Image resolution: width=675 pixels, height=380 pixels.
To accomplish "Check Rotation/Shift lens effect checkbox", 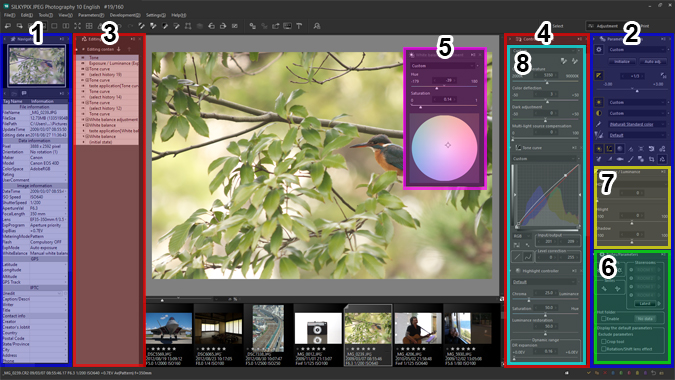I will point(604,349).
